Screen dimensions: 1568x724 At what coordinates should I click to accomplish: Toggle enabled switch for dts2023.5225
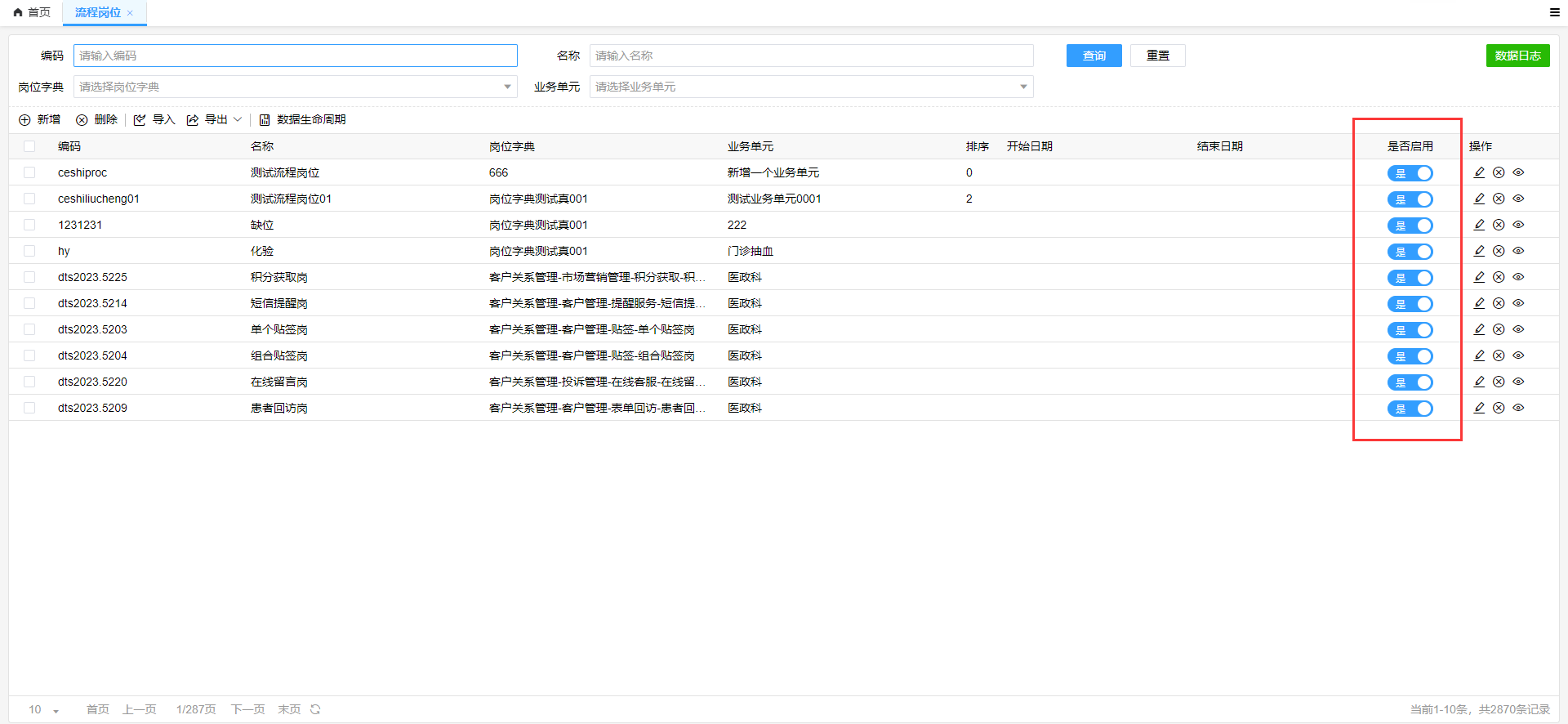(x=1410, y=278)
